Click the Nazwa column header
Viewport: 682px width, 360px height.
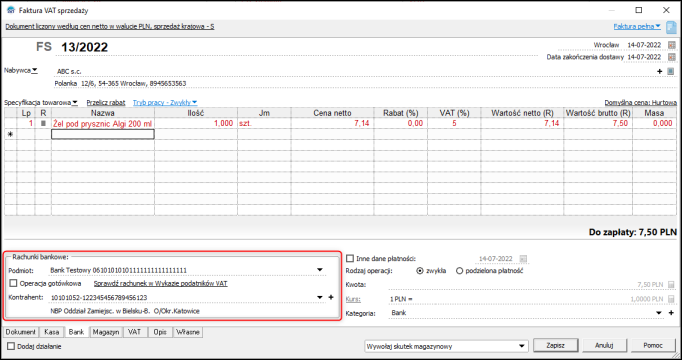click(103, 113)
